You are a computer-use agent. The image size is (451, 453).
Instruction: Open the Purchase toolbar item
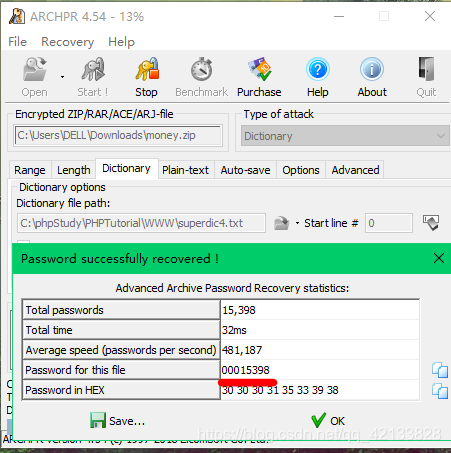coord(259,77)
